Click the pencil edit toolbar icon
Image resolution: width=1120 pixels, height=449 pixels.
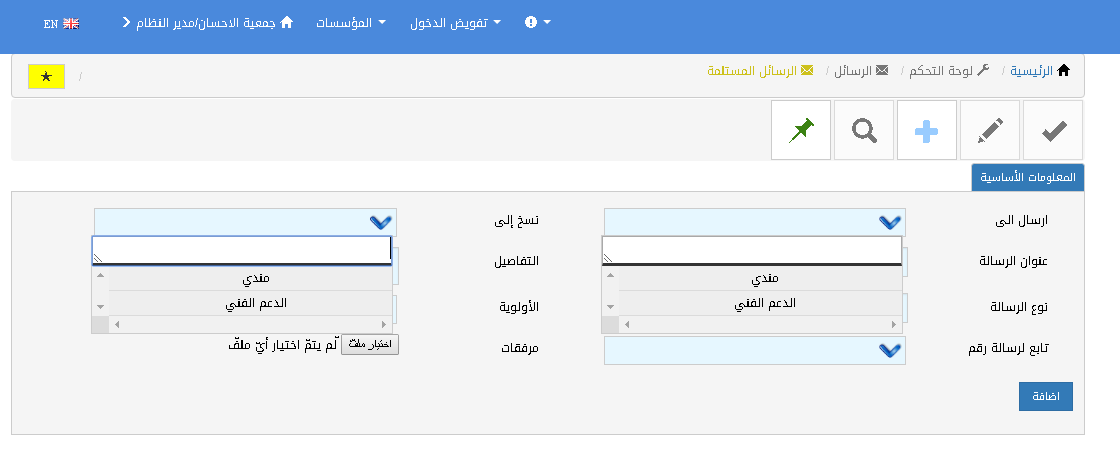pyautogui.click(x=990, y=130)
